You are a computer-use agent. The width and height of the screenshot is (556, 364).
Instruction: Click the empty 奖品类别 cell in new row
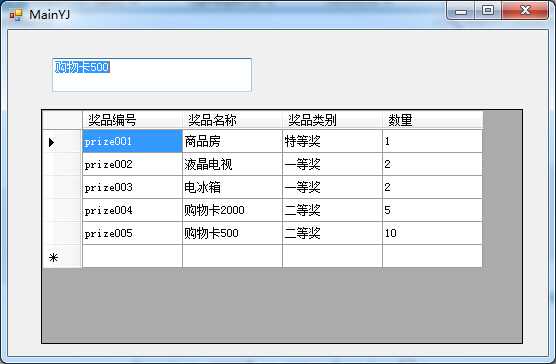click(x=332, y=256)
